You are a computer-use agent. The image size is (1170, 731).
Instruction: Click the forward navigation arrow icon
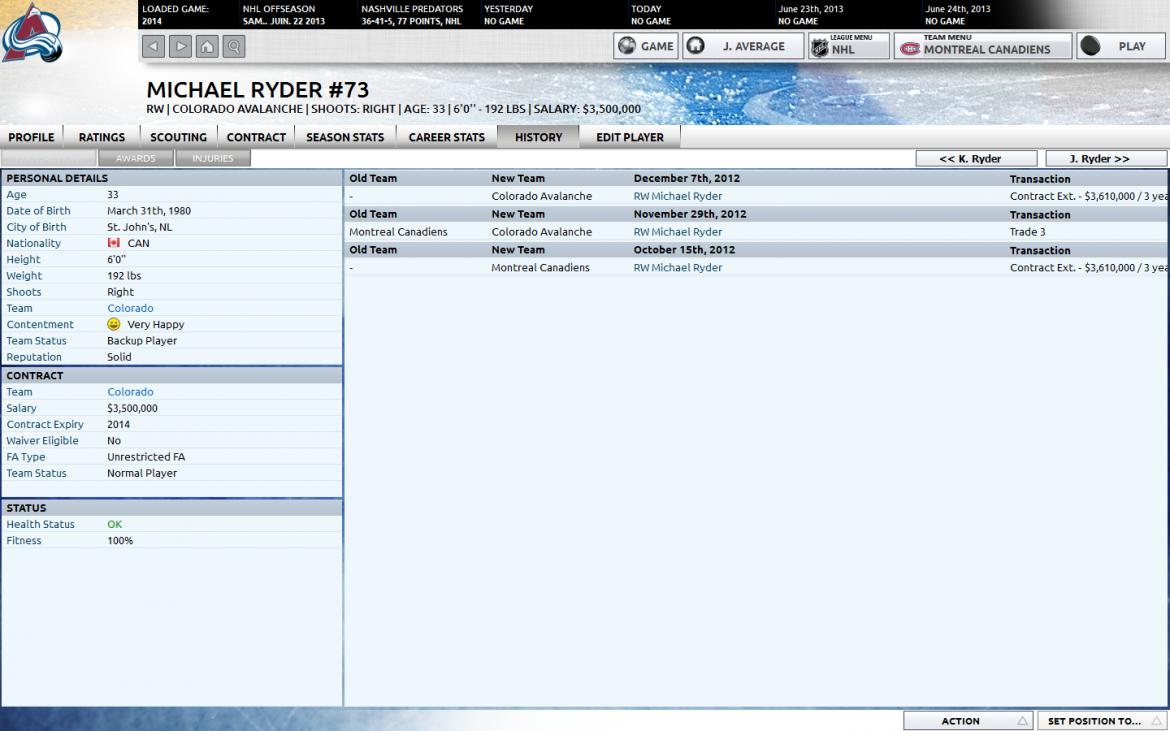point(180,46)
